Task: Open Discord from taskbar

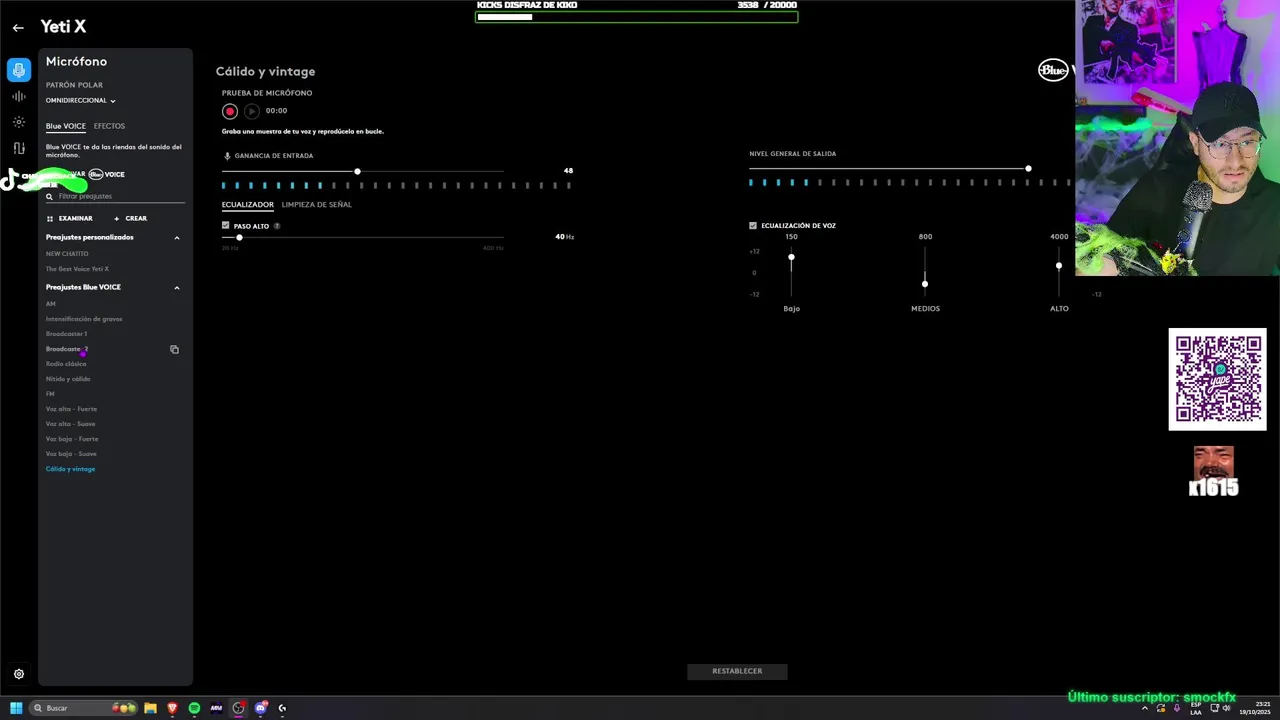Action: [x=260, y=708]
